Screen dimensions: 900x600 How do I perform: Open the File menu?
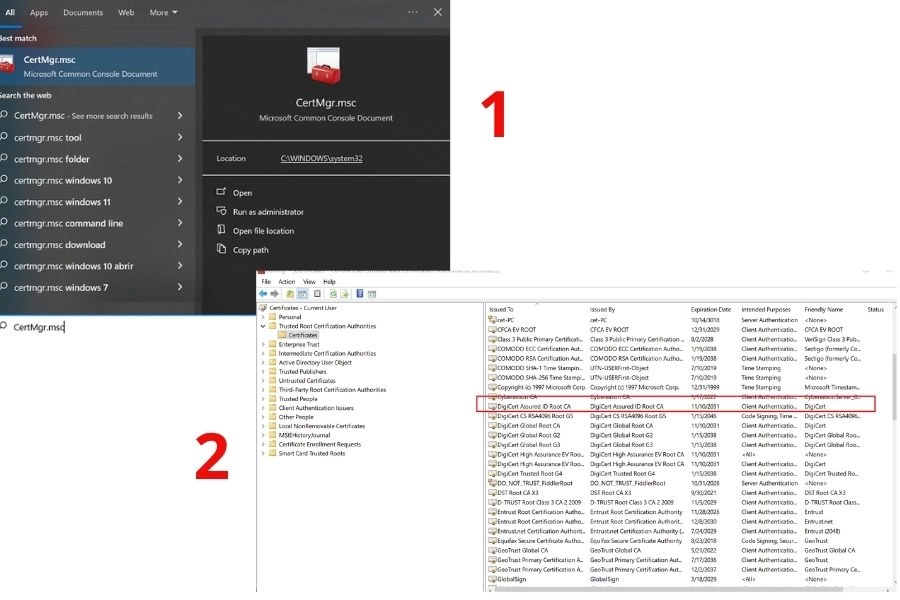(x=266, y=281)
